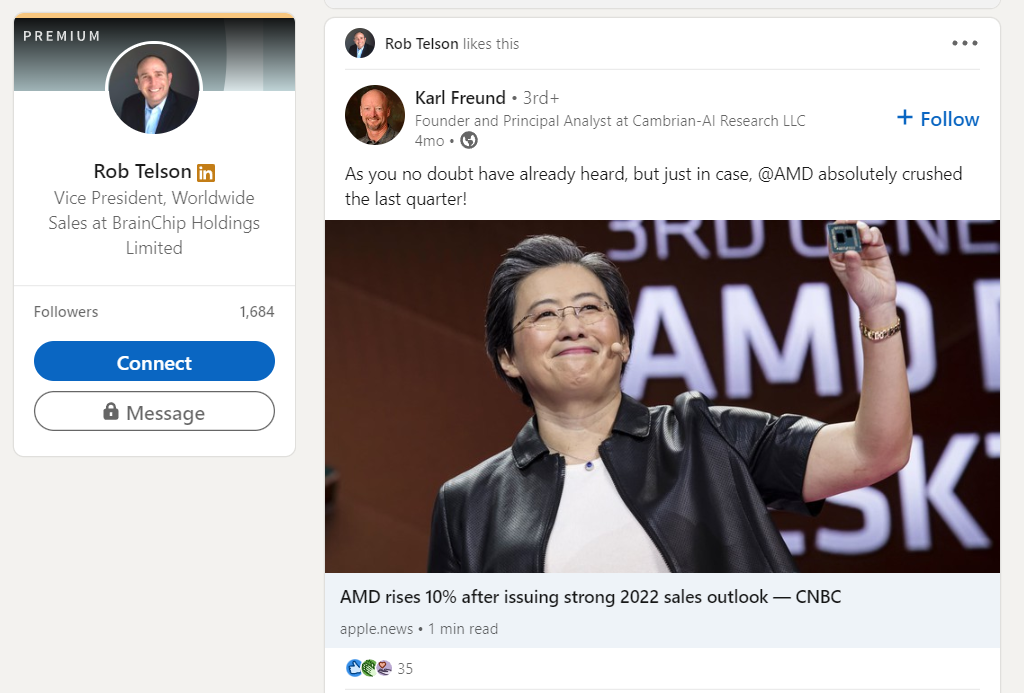Open Karl Freund's profile via his name
Screen dimensions: 1024x693
pyautogui.click(x=460, y=98)
